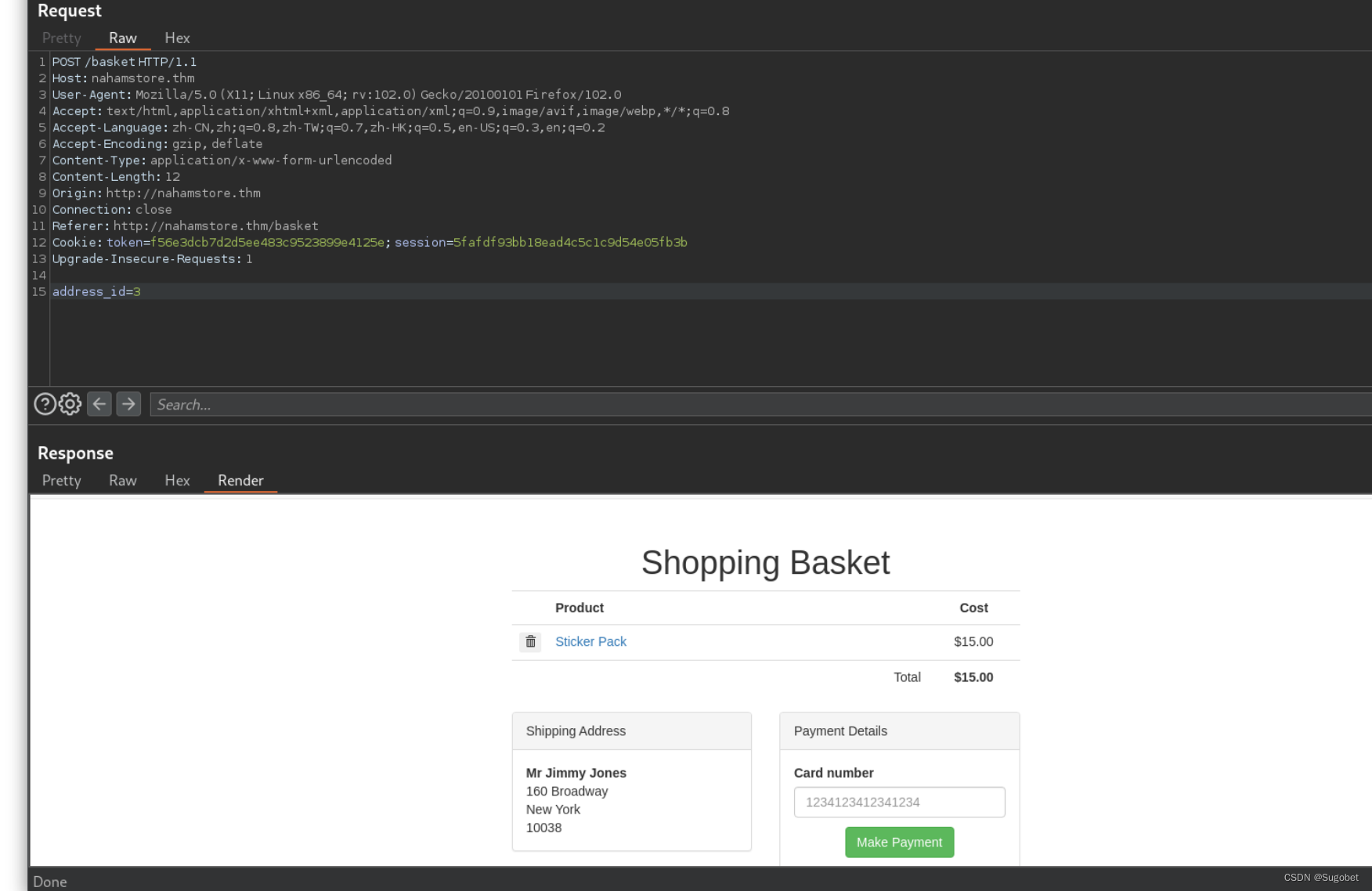Click the Origin header line

click(x=157, y=193)
